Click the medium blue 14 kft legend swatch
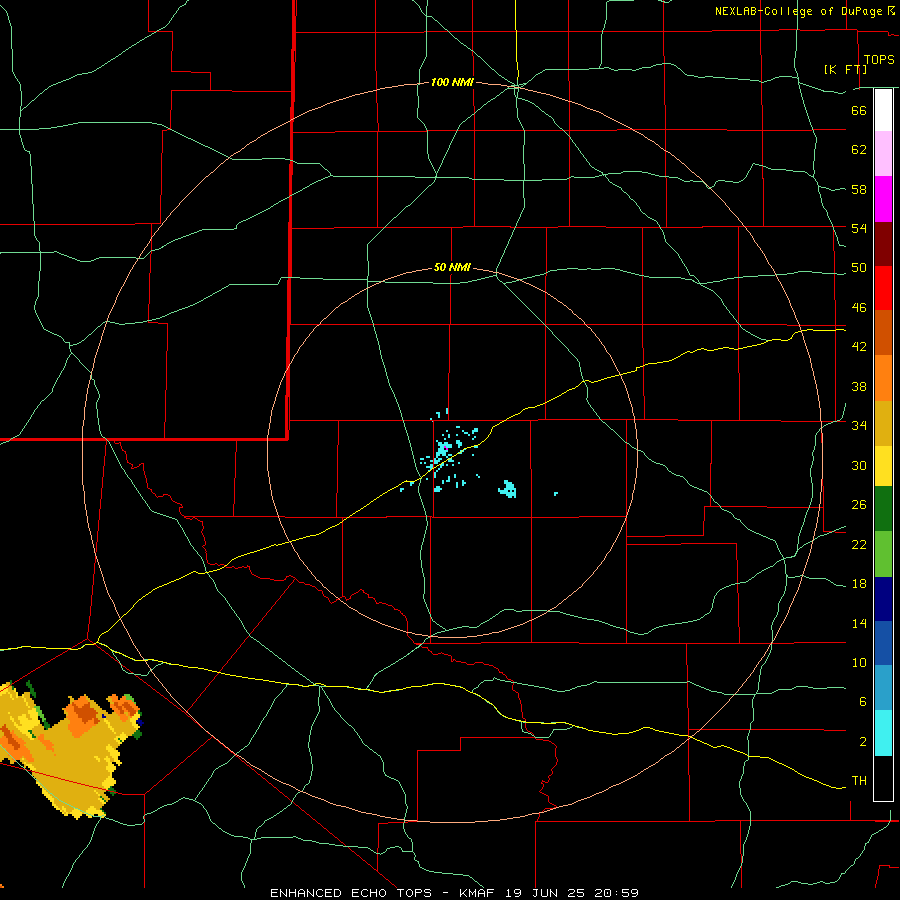The width and height of the screenshot is (900, 900). 883,643
